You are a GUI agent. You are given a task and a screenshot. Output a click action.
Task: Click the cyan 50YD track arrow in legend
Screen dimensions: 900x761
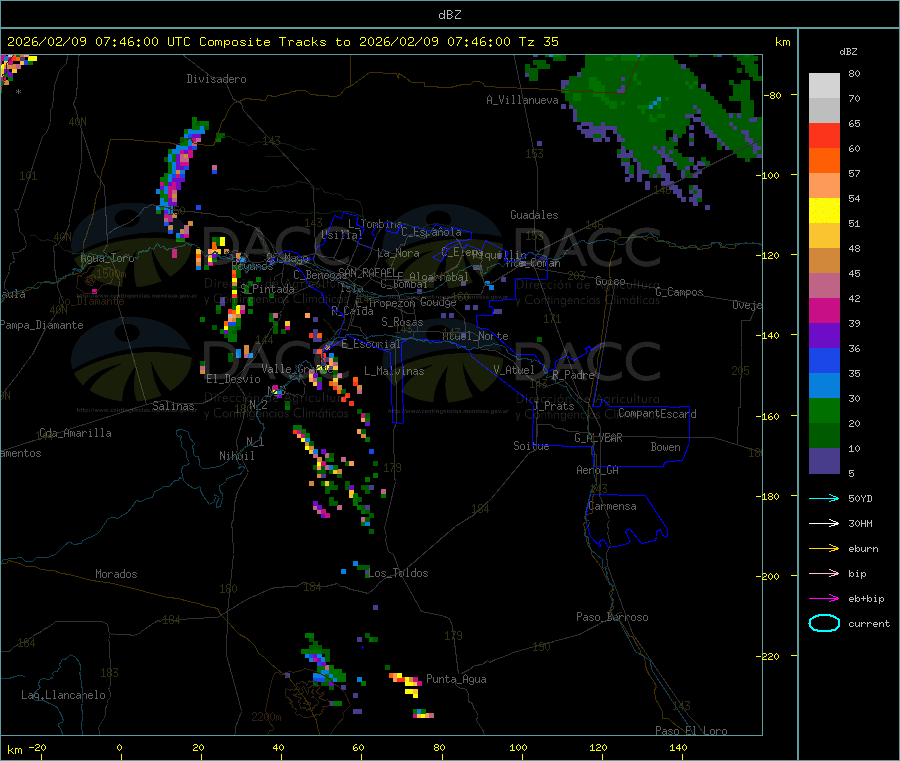pyautogui.click(x=824, y=498)
